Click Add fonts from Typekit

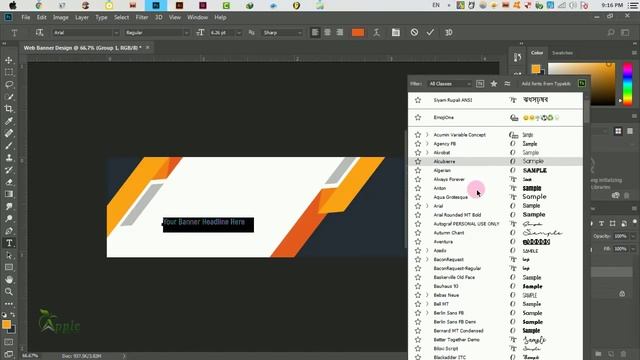pos(546,84)
